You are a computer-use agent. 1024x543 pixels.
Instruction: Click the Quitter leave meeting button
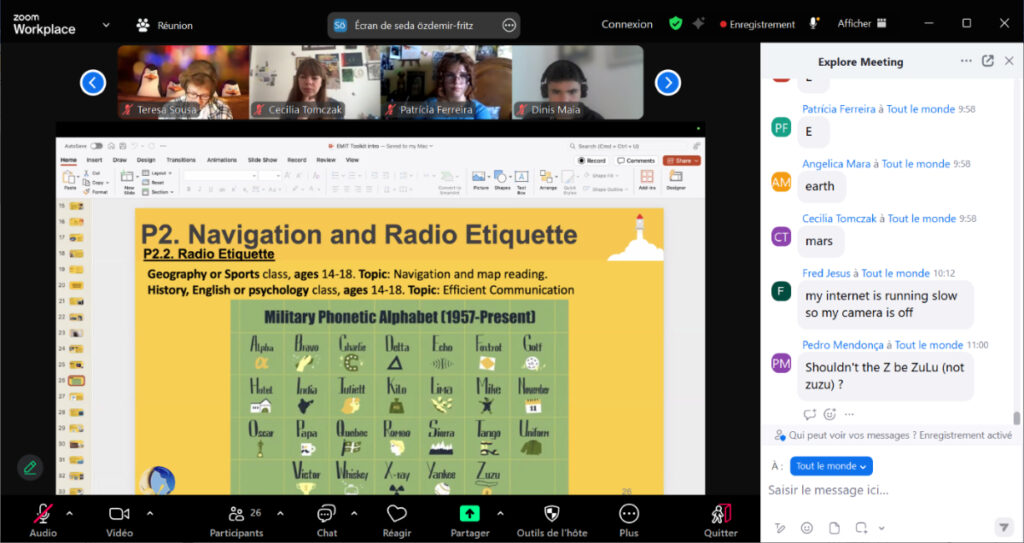pos(720,514)
